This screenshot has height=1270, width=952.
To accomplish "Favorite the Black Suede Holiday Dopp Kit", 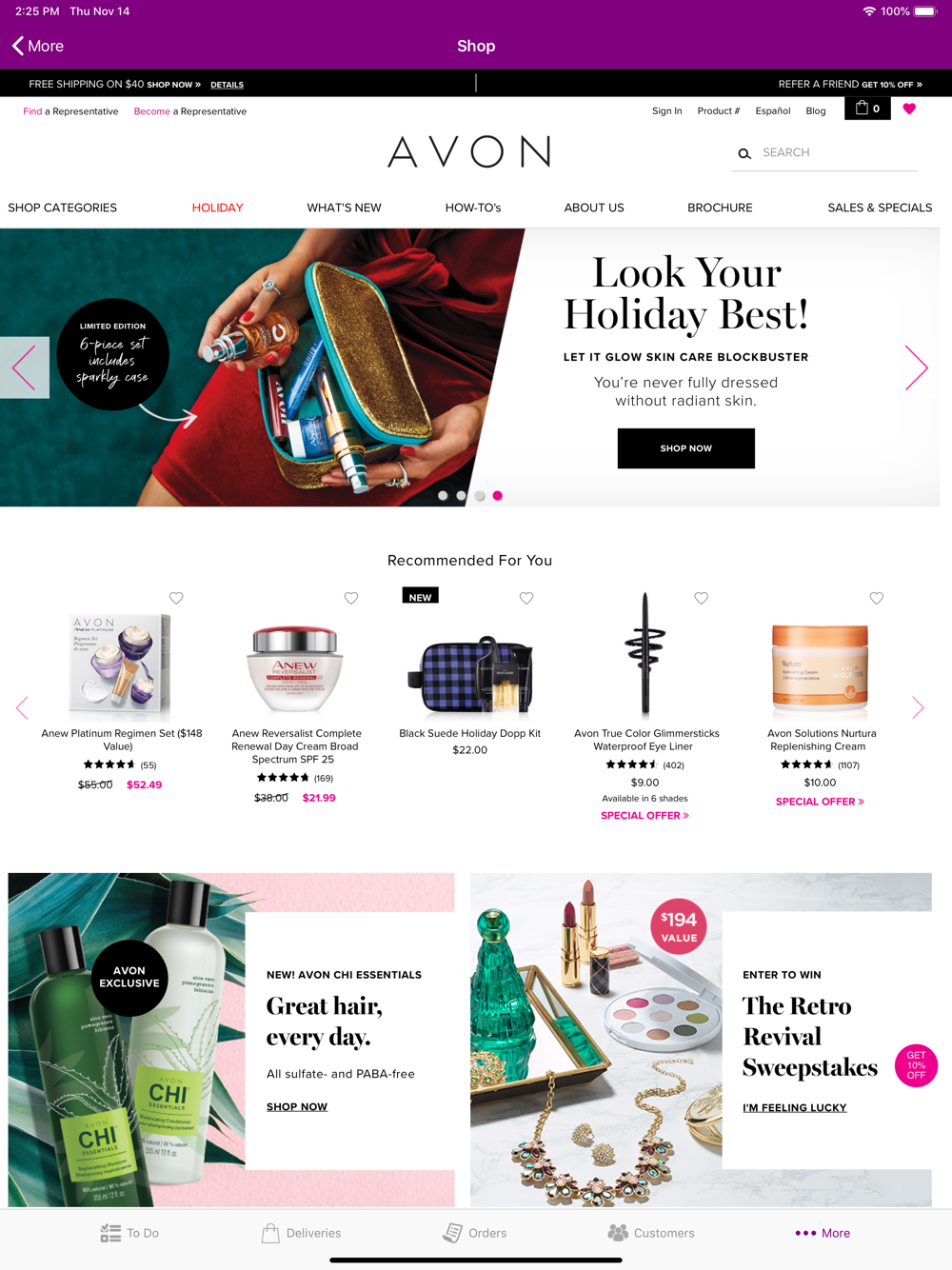I will point(526,598).
